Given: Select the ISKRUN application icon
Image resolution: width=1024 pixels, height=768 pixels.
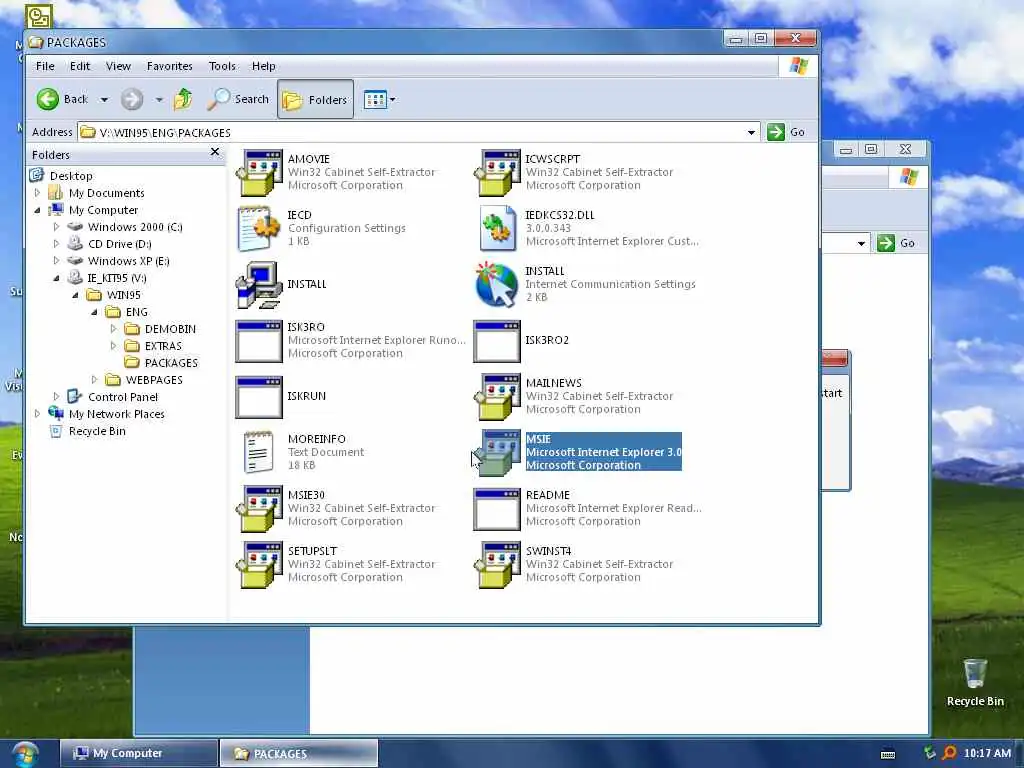Looking at the screenshot, I should point(259,397).
